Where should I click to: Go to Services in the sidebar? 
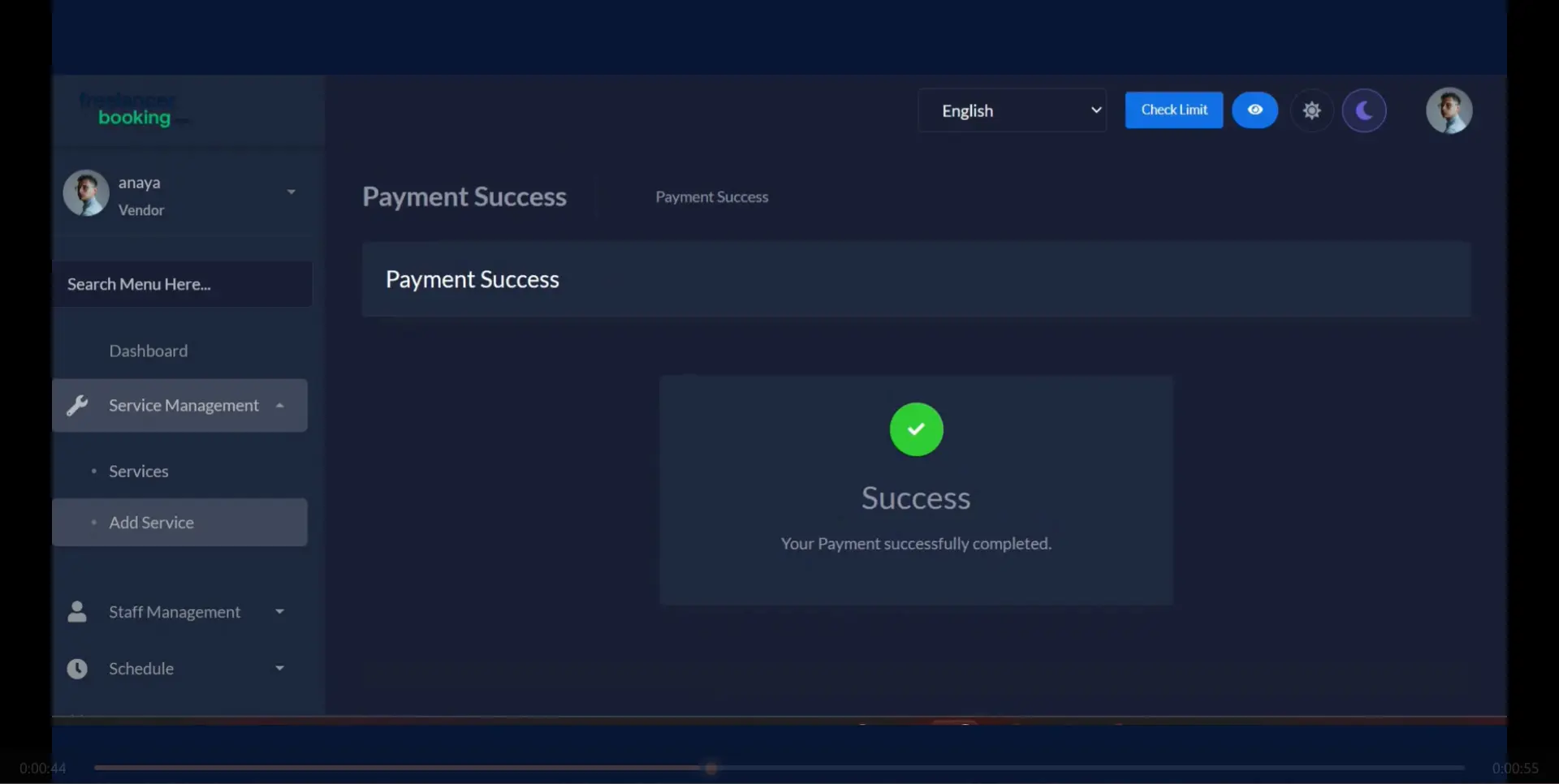click(x=139, y=472)
